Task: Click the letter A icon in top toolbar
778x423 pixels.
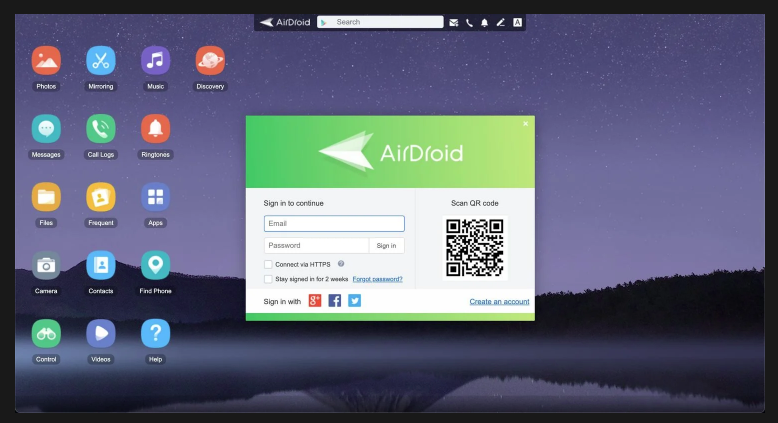Action: click(x=517, y=22)
